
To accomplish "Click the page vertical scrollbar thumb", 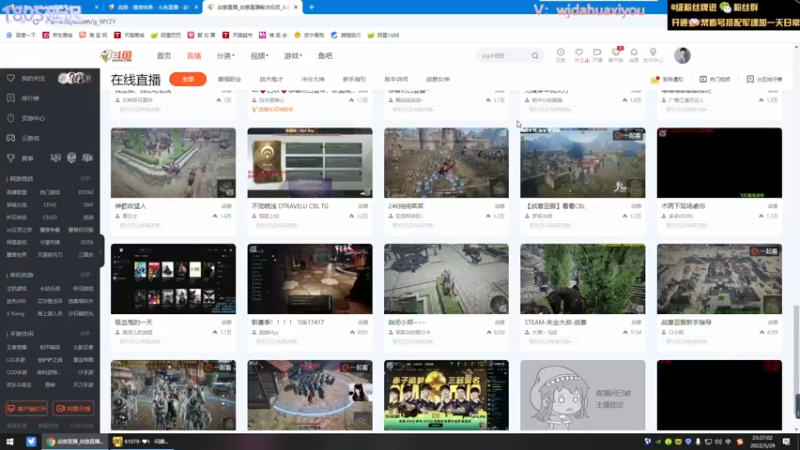I will pyautogui.click(x=796, y=362).
